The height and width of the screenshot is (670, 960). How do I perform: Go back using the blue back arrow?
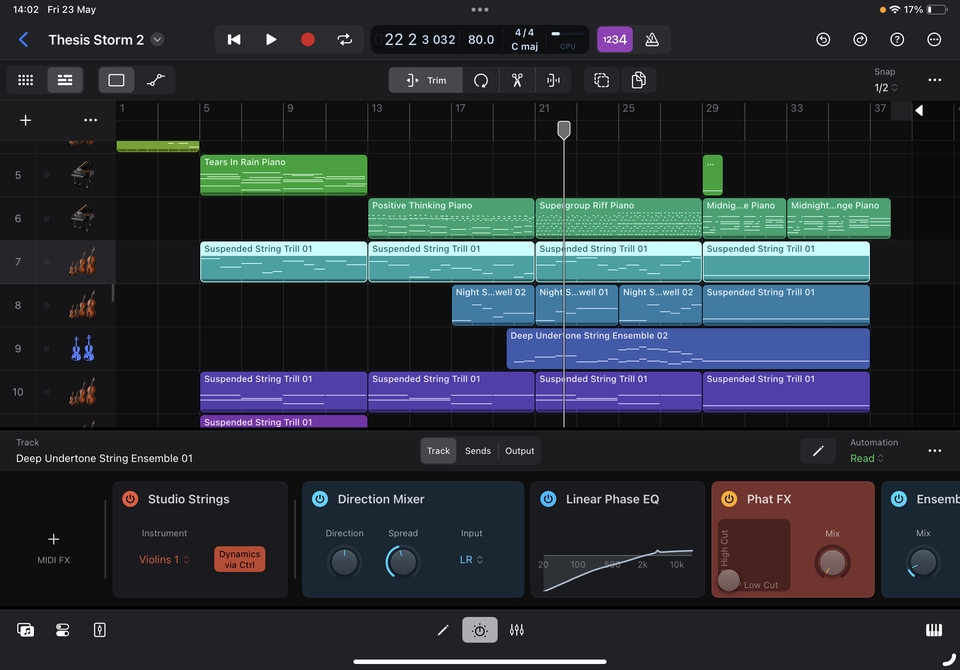coord(23,40)
